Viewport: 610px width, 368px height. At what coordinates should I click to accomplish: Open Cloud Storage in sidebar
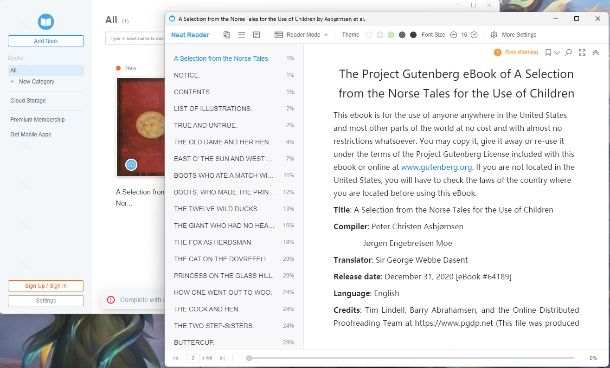coord(28,100)
